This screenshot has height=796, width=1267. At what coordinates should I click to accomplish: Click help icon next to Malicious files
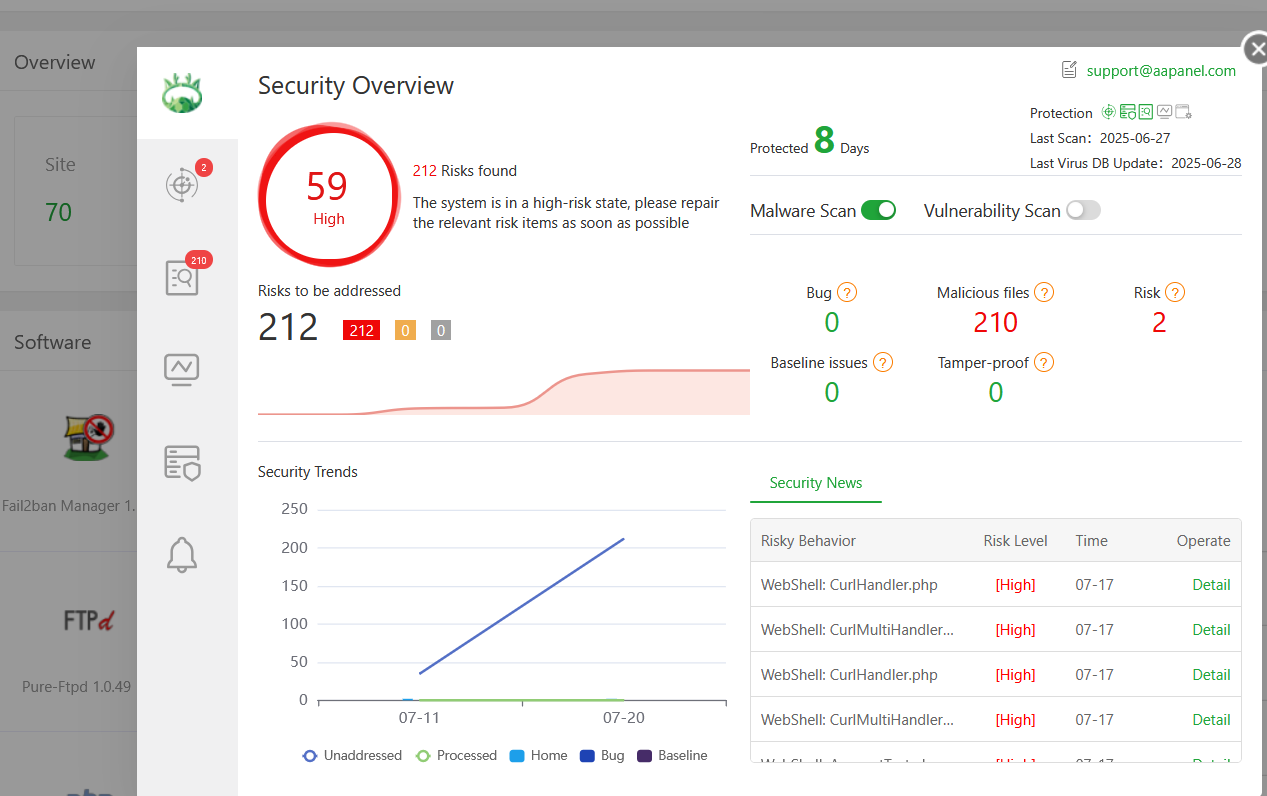(x=1044, y=293)
